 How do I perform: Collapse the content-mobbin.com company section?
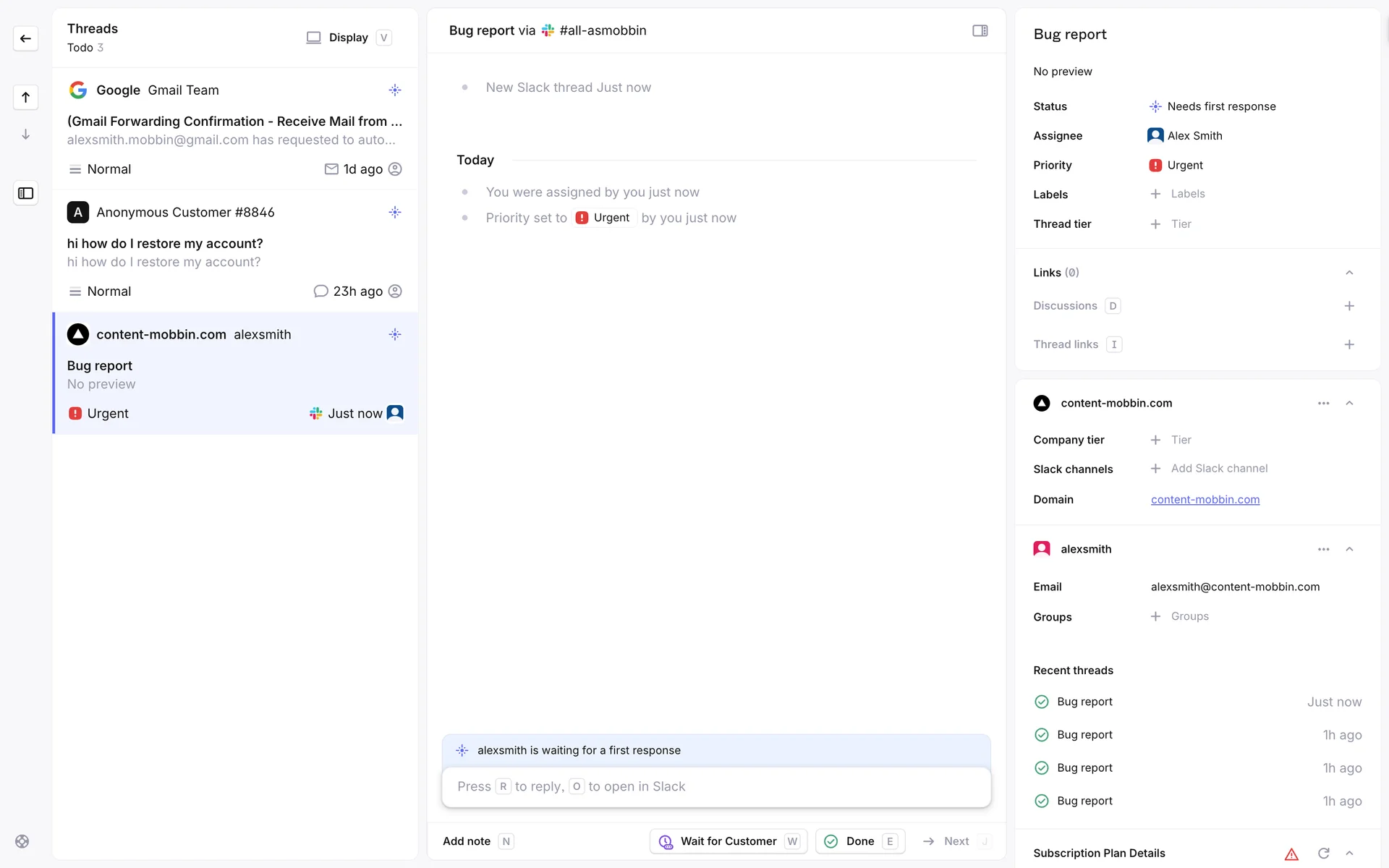[x=1348, y=403]
